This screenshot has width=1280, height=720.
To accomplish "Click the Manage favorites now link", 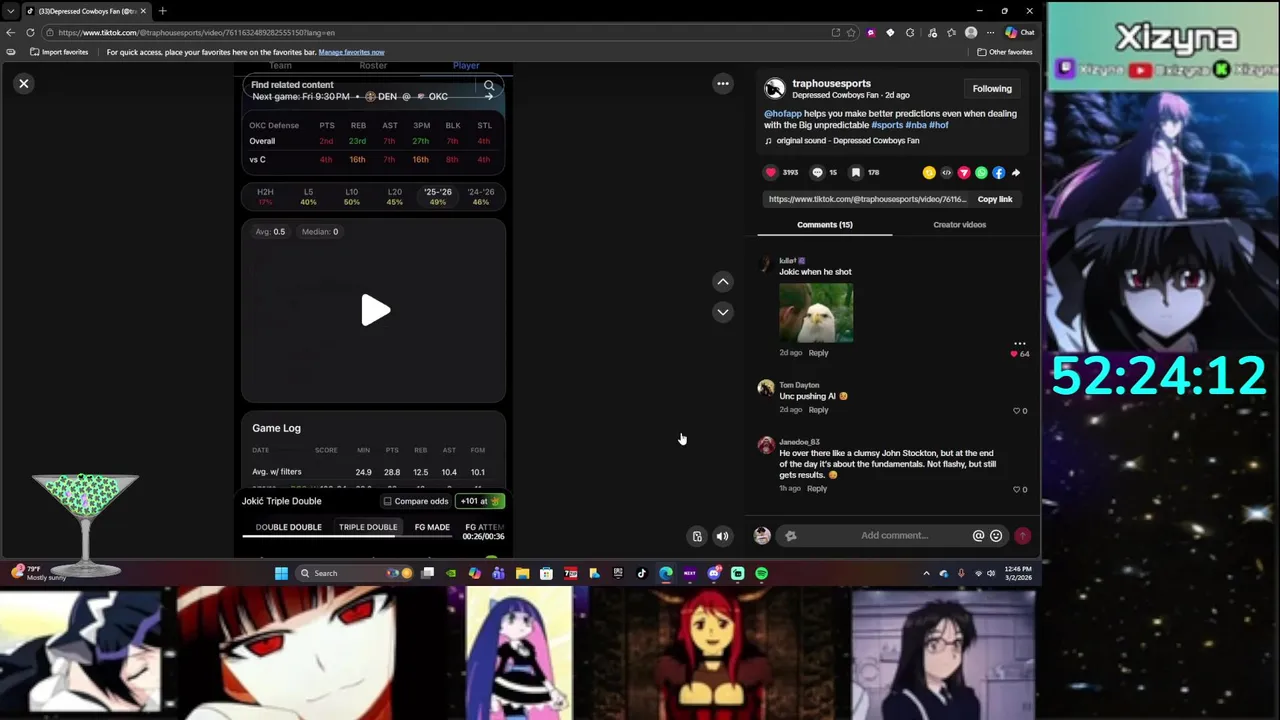I will pos(351,52).
